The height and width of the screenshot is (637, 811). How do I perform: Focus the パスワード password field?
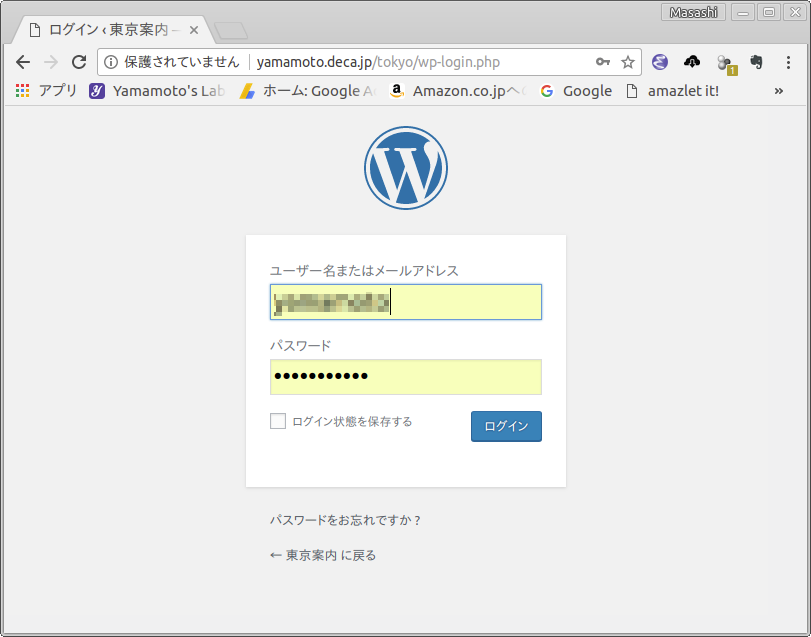[406, 377]
